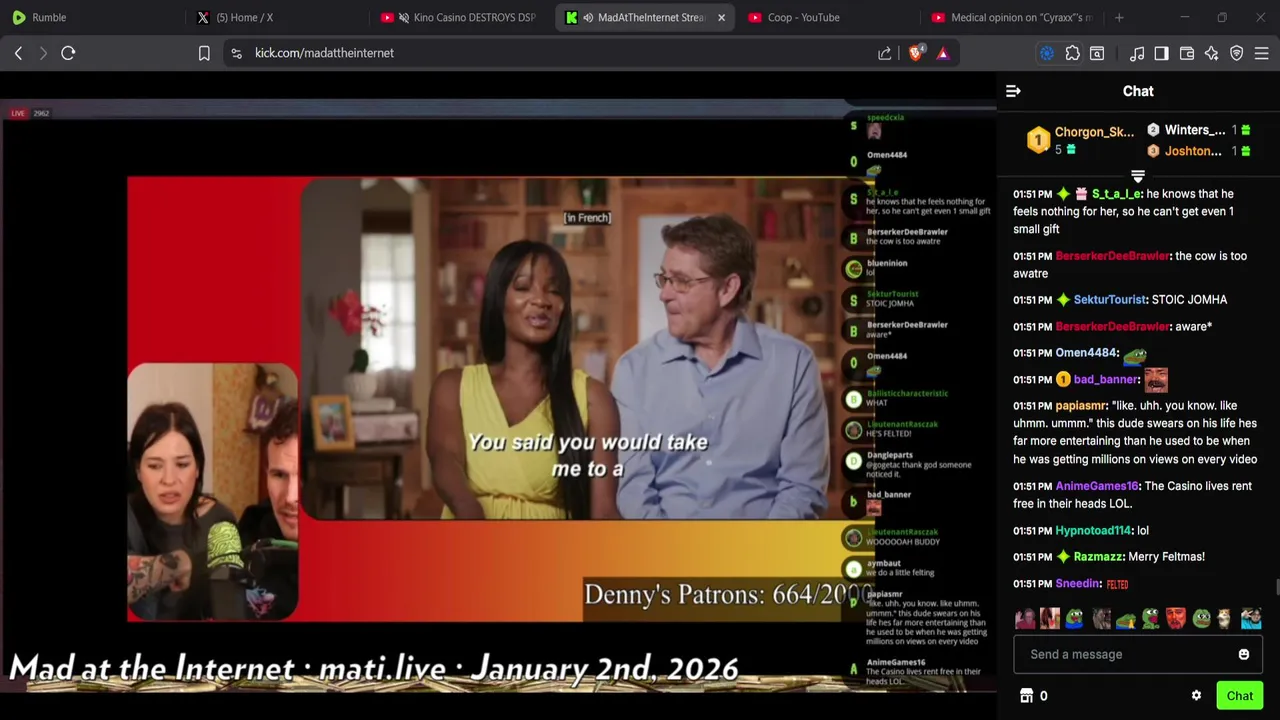Open Winters_ leaderboard entry
This screenshot has width=1280, height=720.
click(x=1198, y=130)
